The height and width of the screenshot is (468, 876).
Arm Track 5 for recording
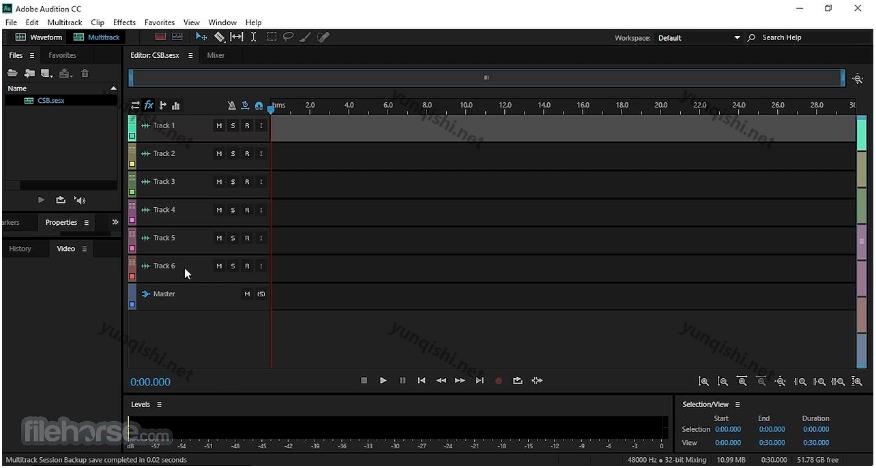click(247, 238)
